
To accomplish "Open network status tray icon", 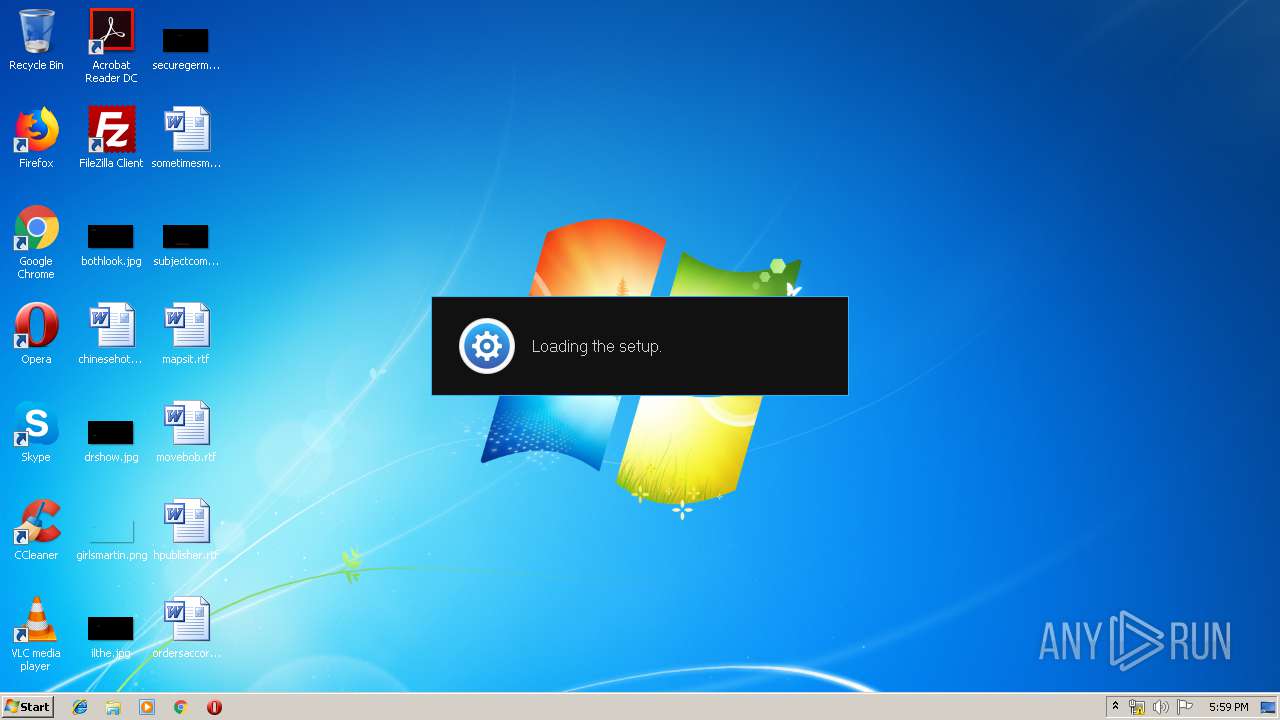I will click(x=1137, y=707).
